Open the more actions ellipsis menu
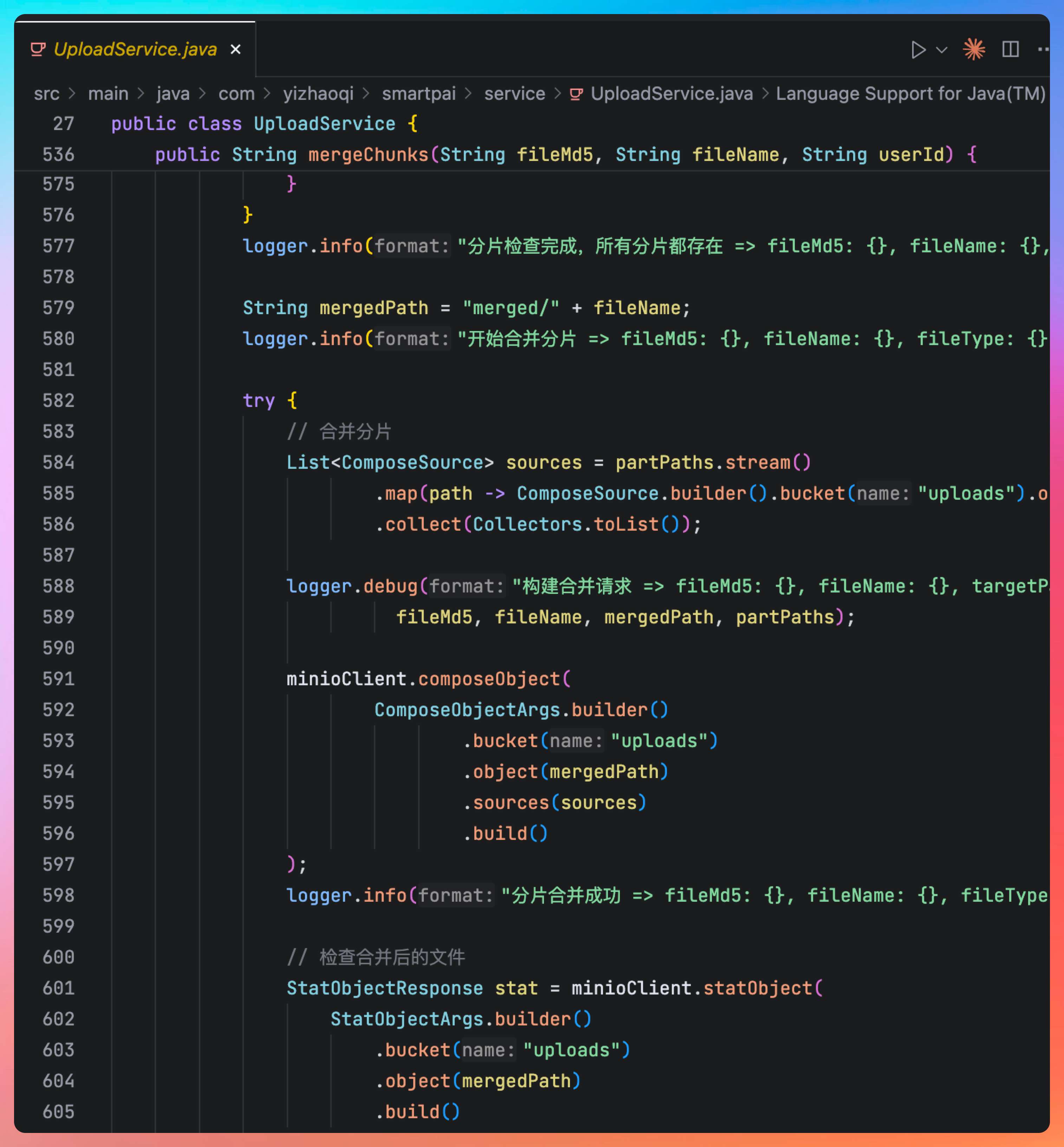Viewport: 1064px width, 1147px height. coord(1043,50)
